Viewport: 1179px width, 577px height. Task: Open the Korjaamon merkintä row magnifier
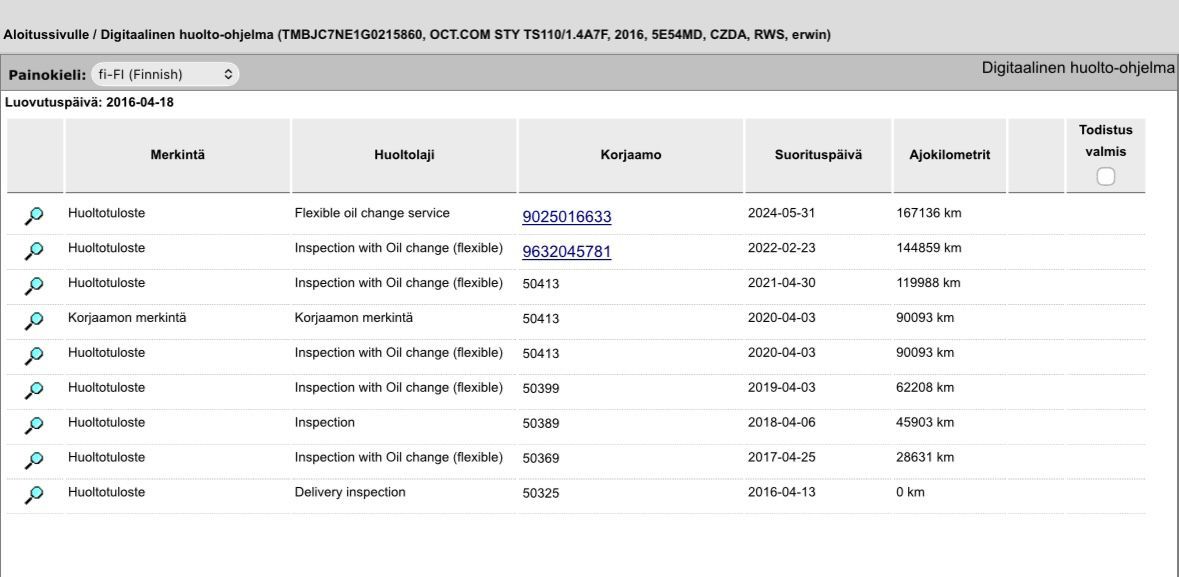(34, 320)
